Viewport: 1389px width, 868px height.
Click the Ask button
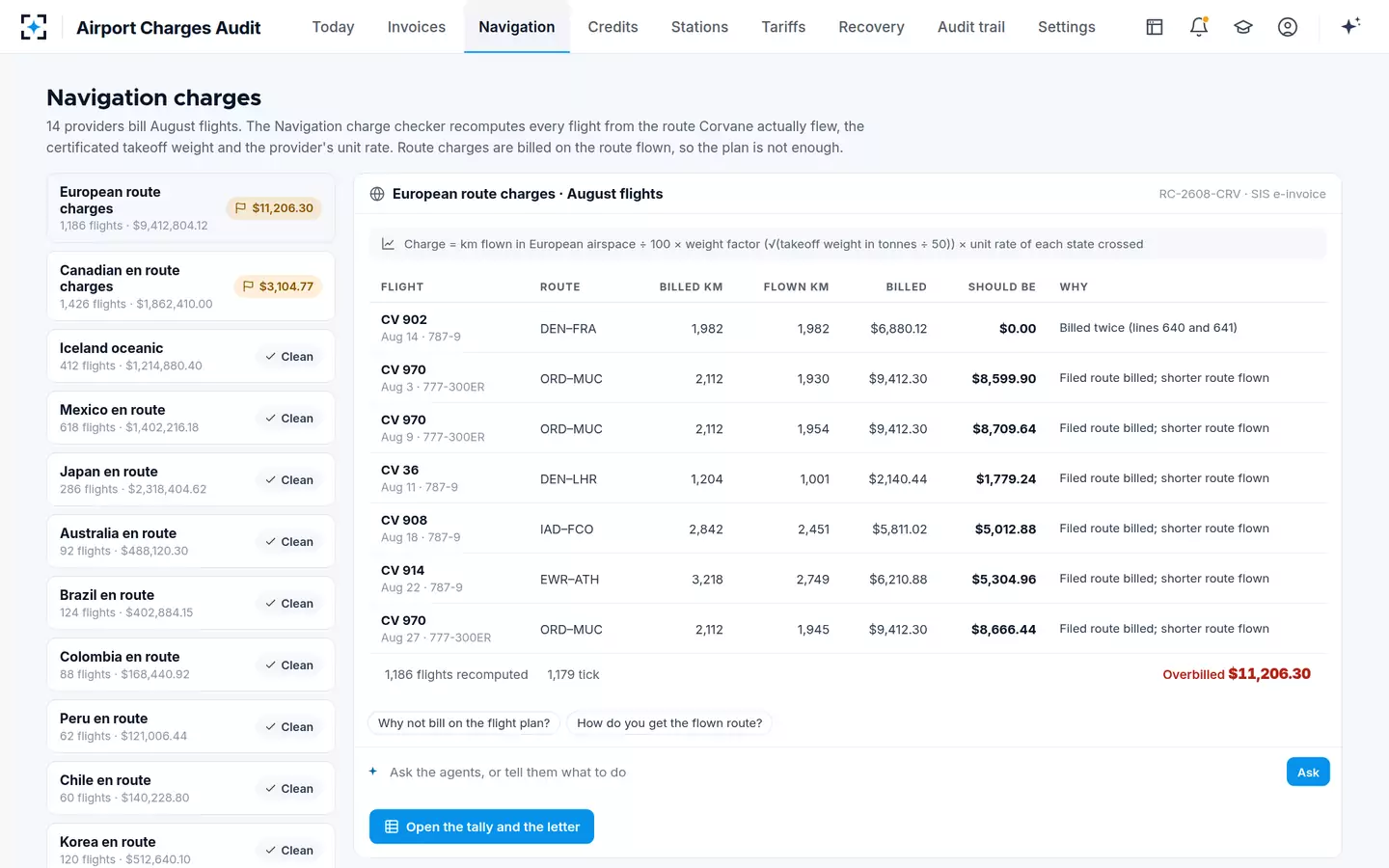[1308, 772]
